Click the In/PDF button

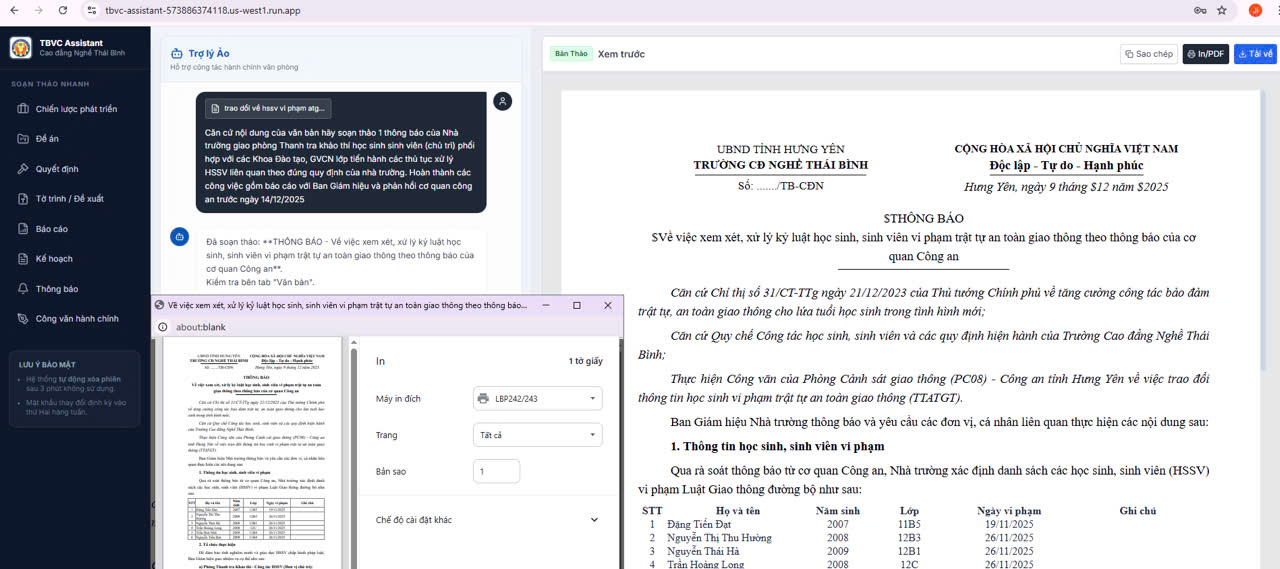(x=1205, y=54)
